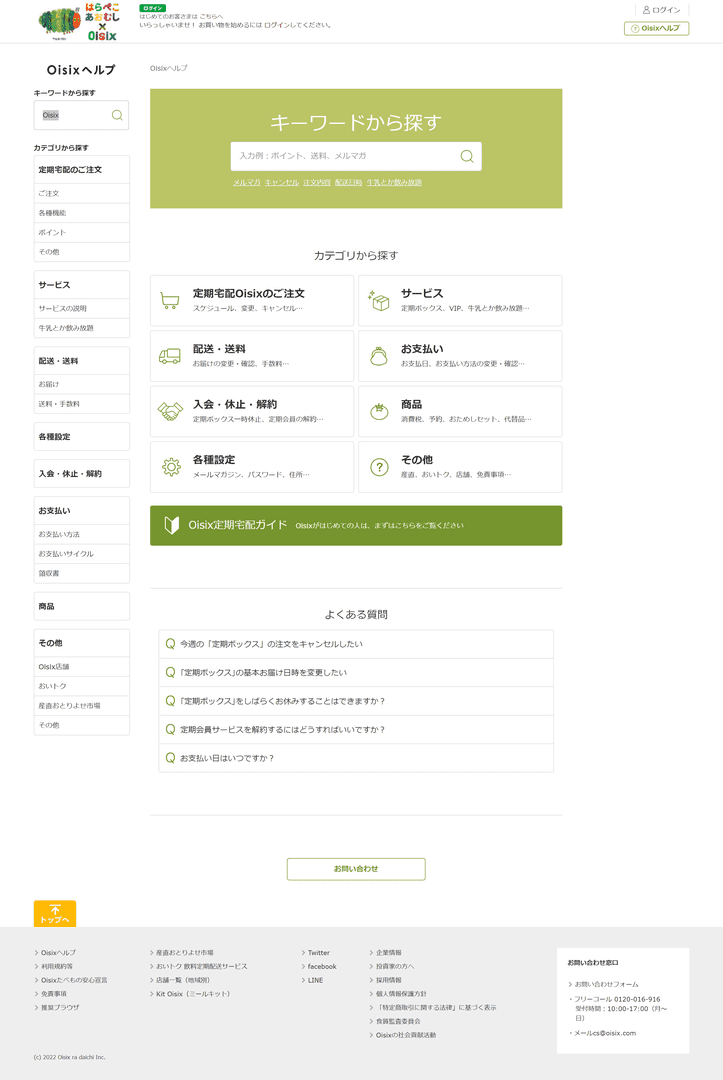Click the orange トップへ button

pos(55,914)
